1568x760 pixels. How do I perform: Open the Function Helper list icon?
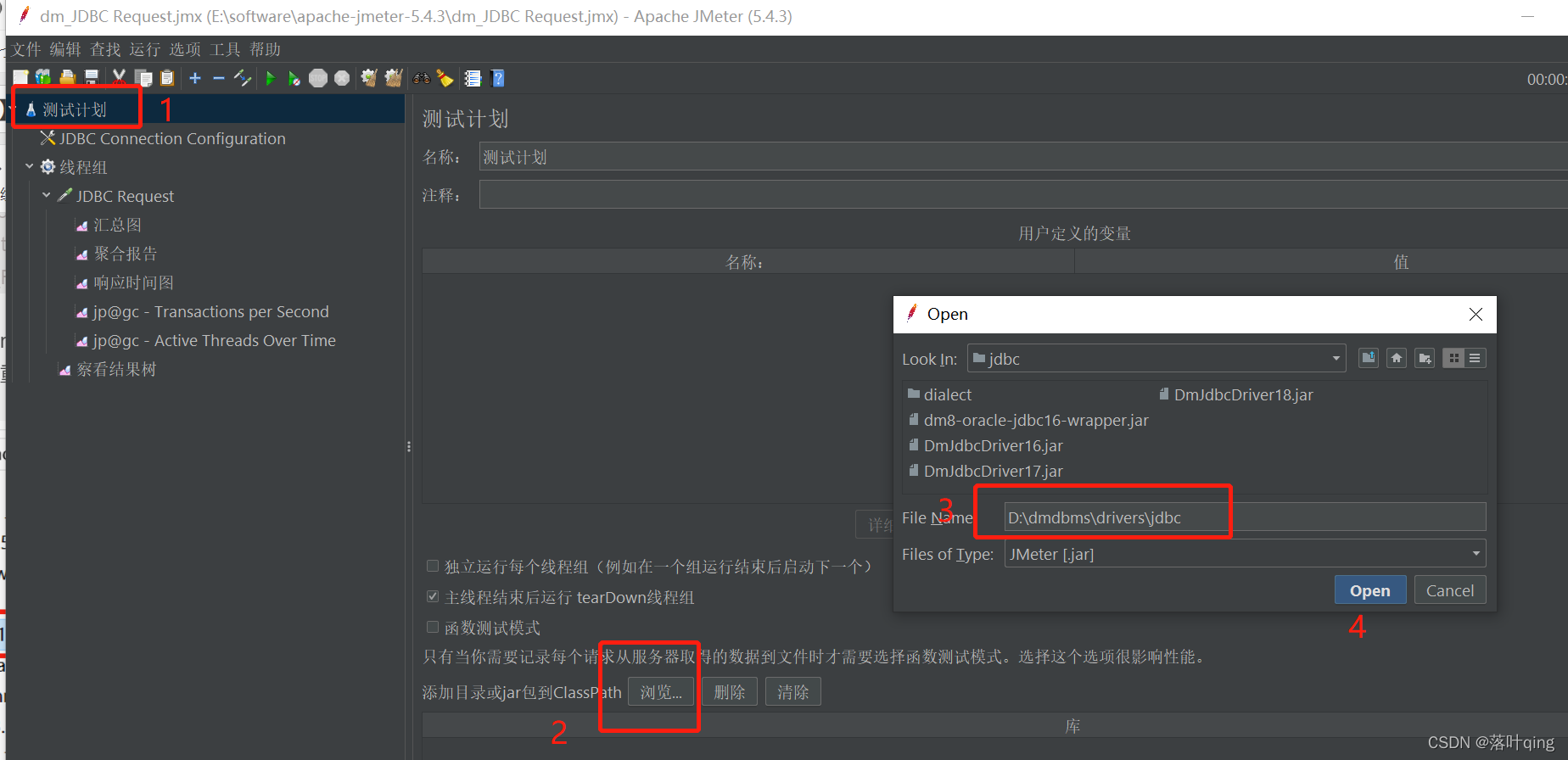coord(473,78)
